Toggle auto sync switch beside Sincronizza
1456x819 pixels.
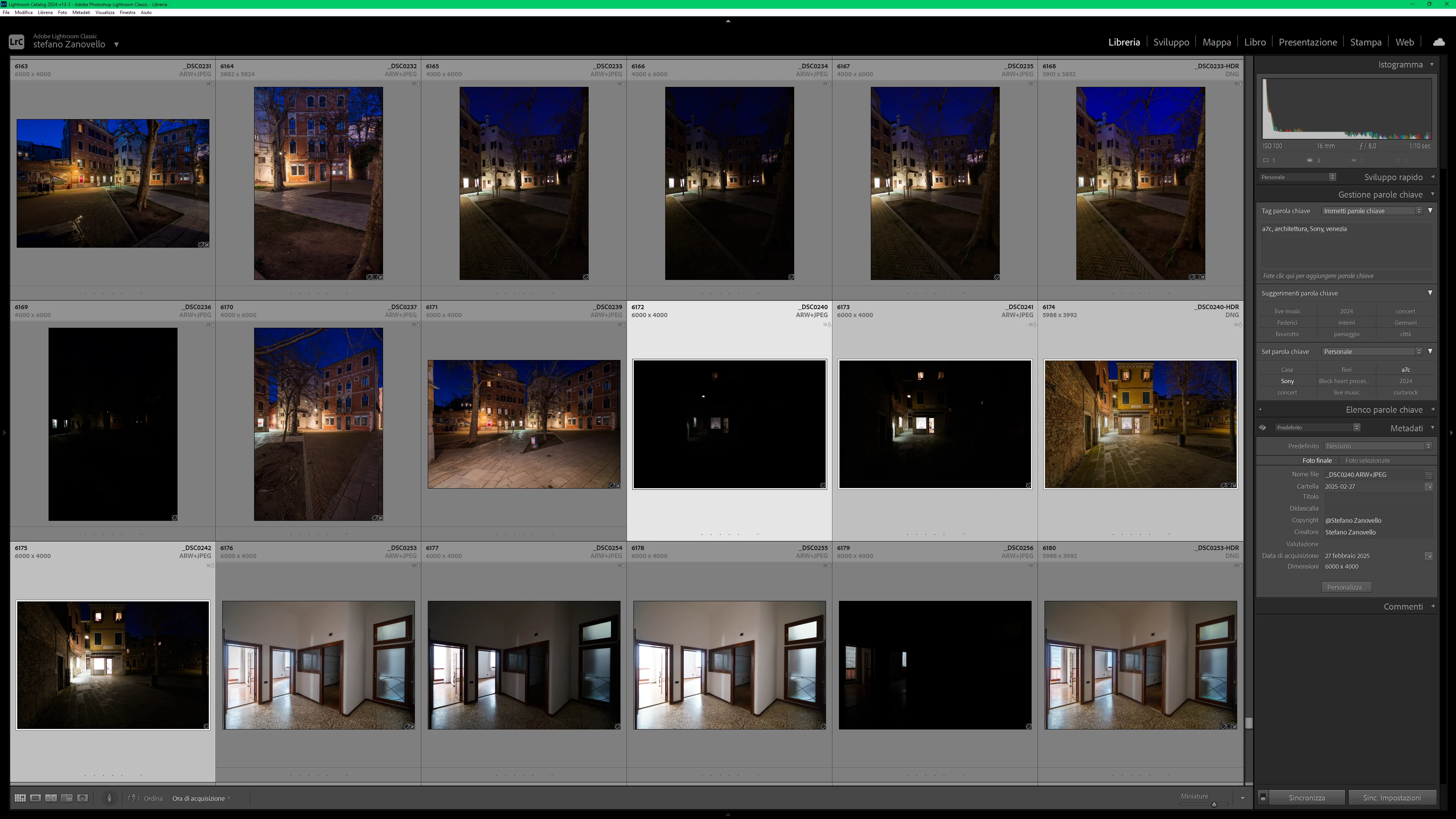point(1263,797)
